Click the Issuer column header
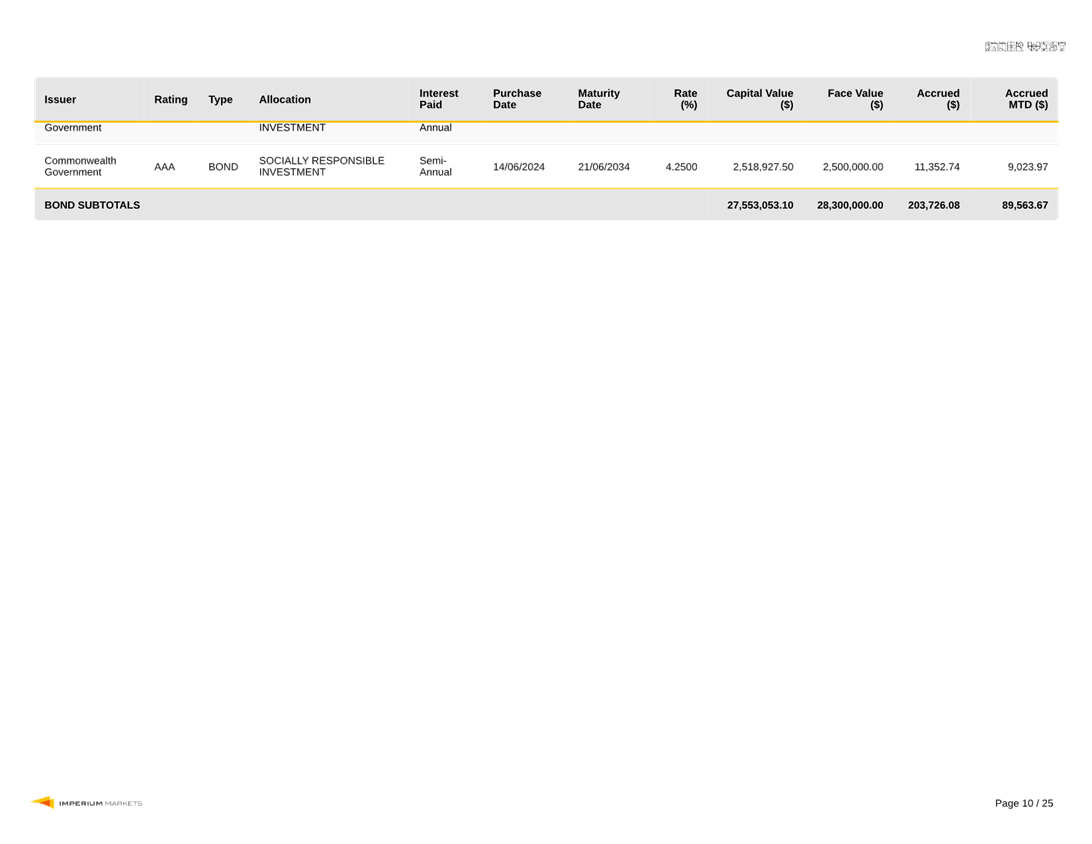This screenshot has width=1092, height=844. coord(60,99)
